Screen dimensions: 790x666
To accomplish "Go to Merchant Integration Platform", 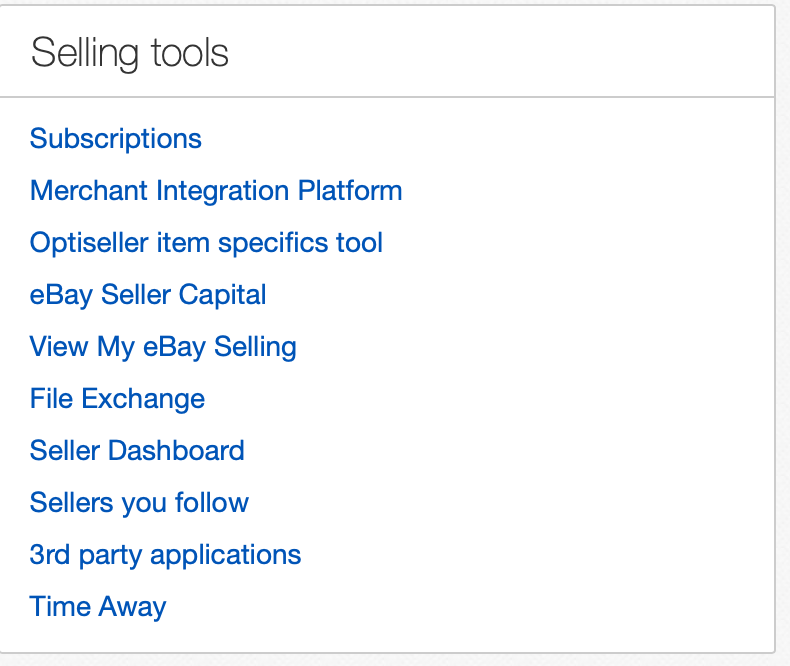I will [216, 191].
